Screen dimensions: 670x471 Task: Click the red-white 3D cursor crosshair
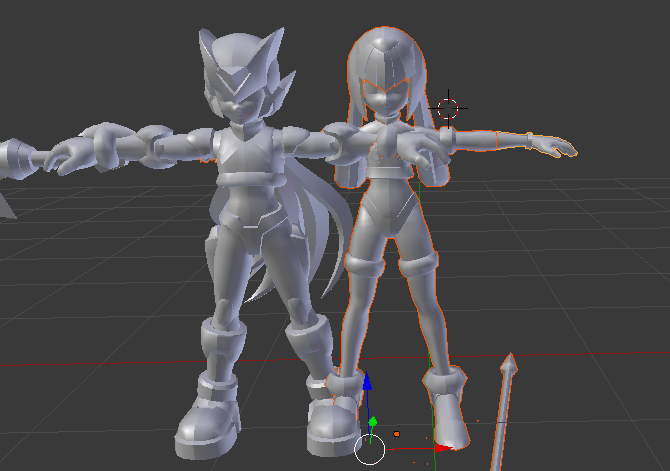click(448, 109)
